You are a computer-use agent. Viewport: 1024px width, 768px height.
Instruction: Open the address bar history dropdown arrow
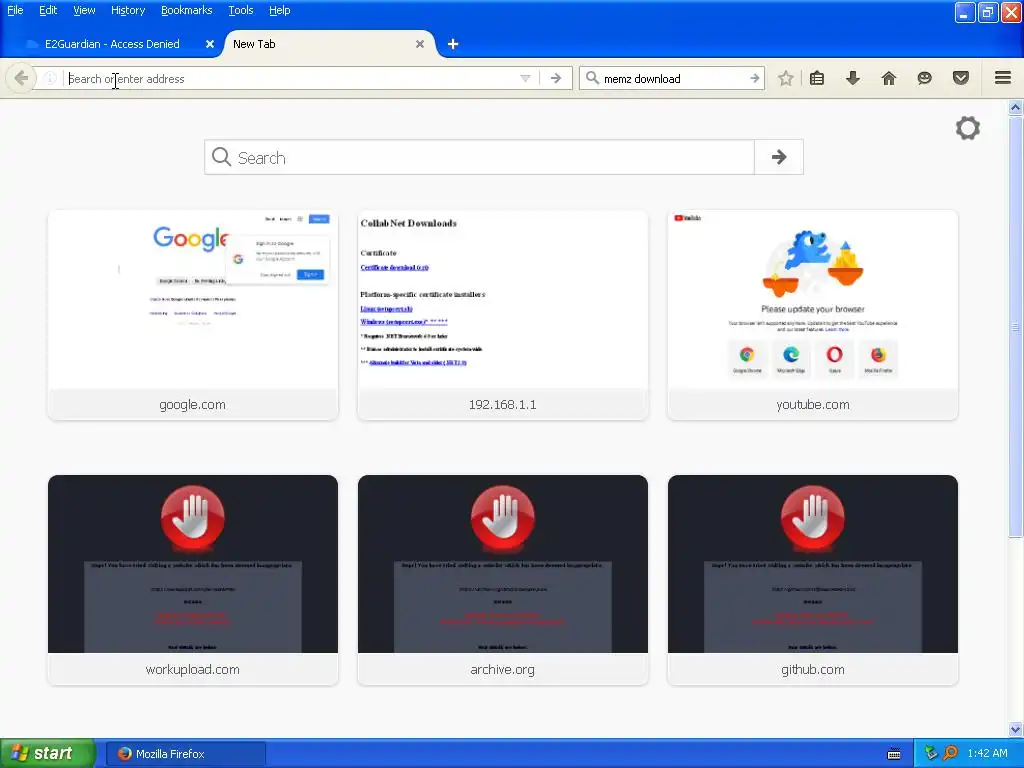coord(525,78)
